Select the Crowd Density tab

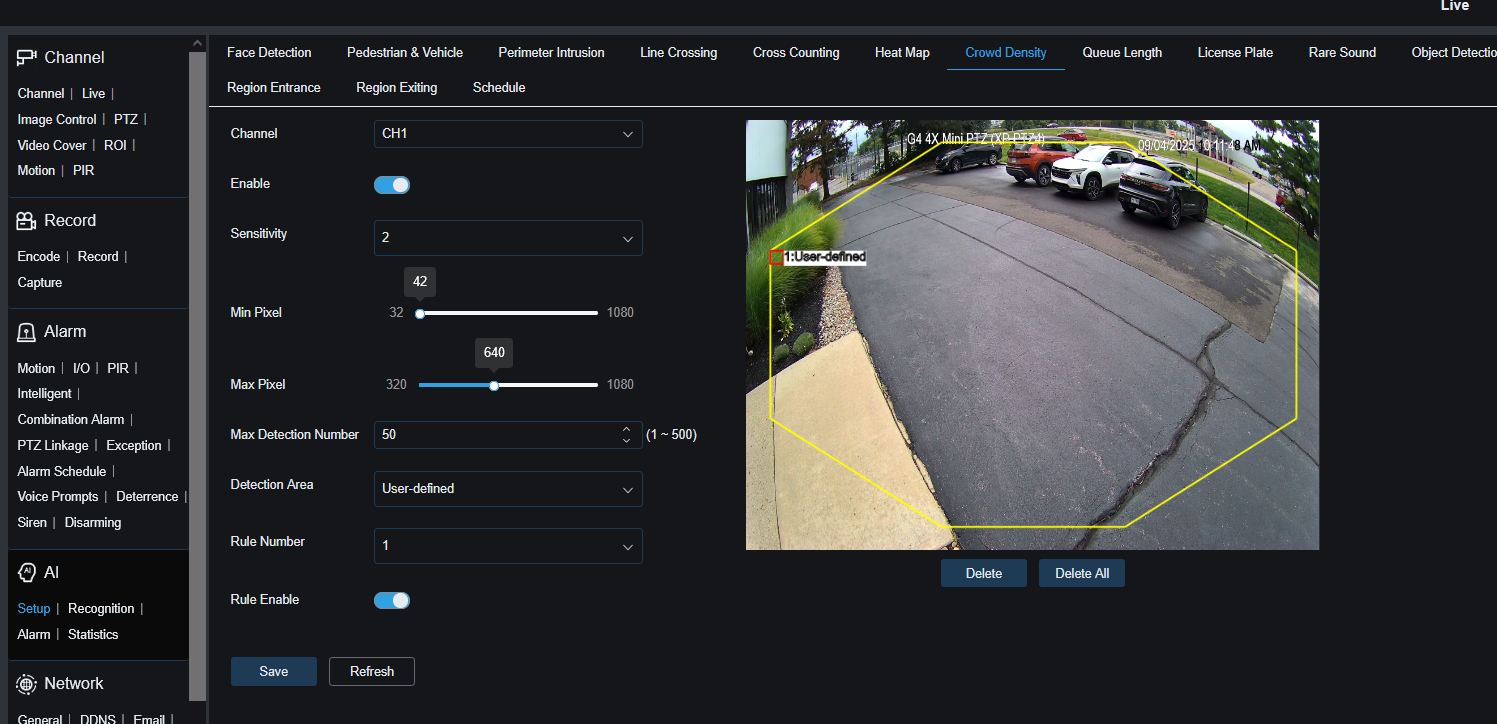click(x=1006, y=53)
